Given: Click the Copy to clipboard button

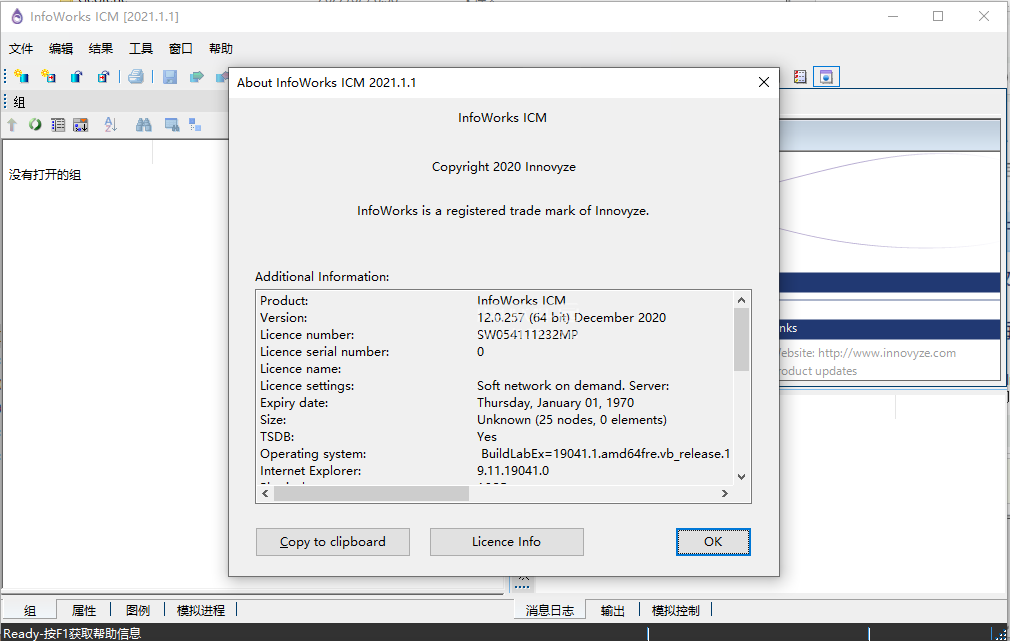Looking at the screenshot, I should [333, 542].
